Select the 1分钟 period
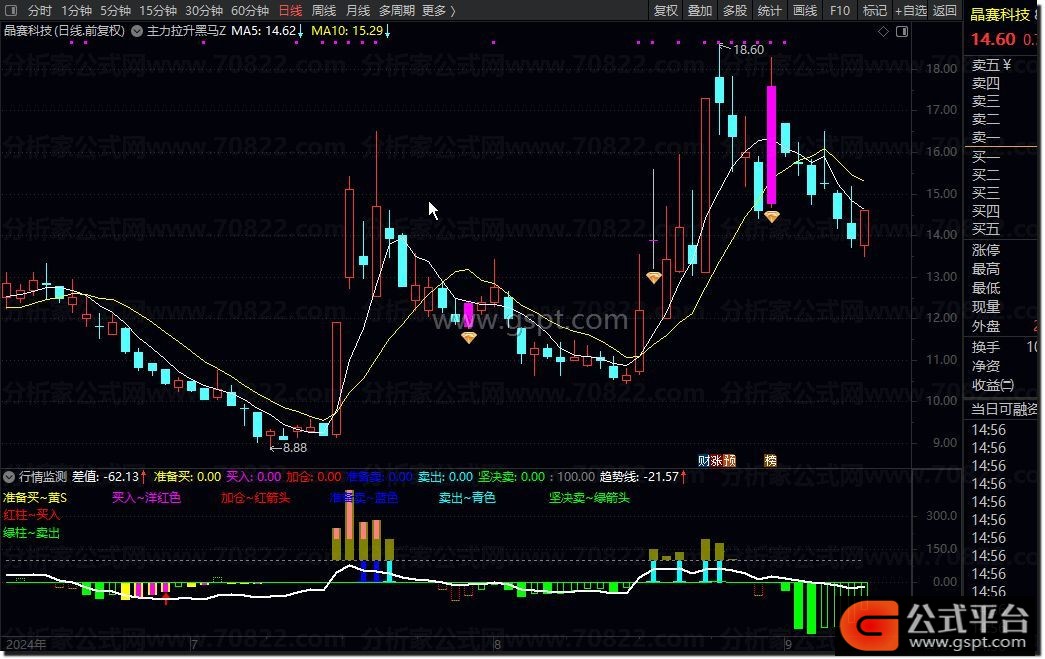1045x659 pixels. [x=77, y=11]
